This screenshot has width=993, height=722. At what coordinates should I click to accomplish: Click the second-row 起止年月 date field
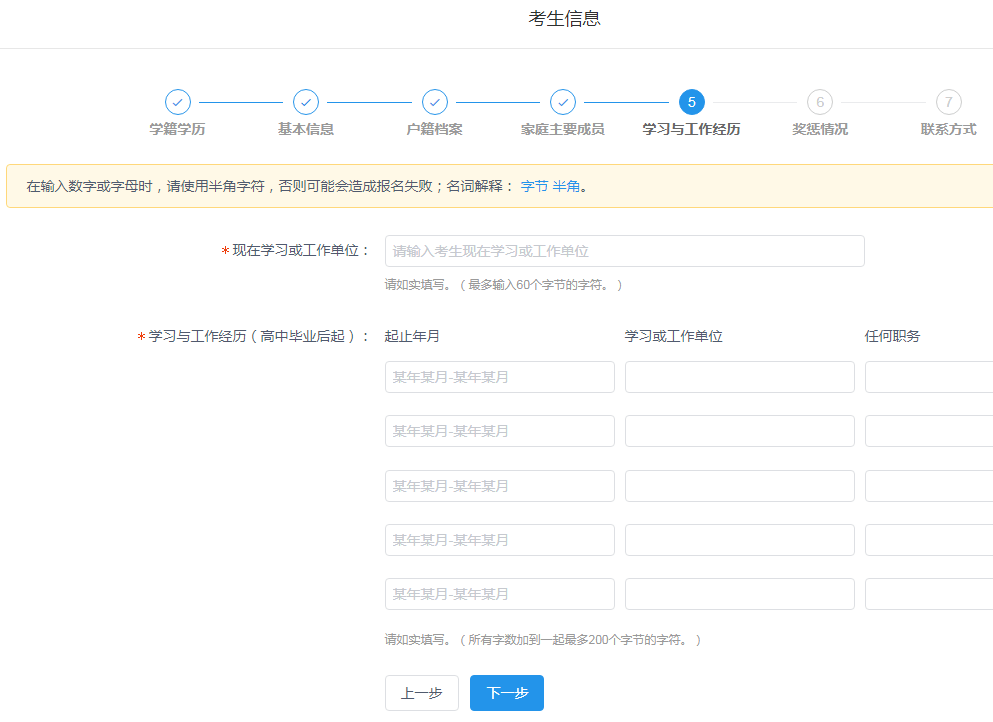point(500,431)
